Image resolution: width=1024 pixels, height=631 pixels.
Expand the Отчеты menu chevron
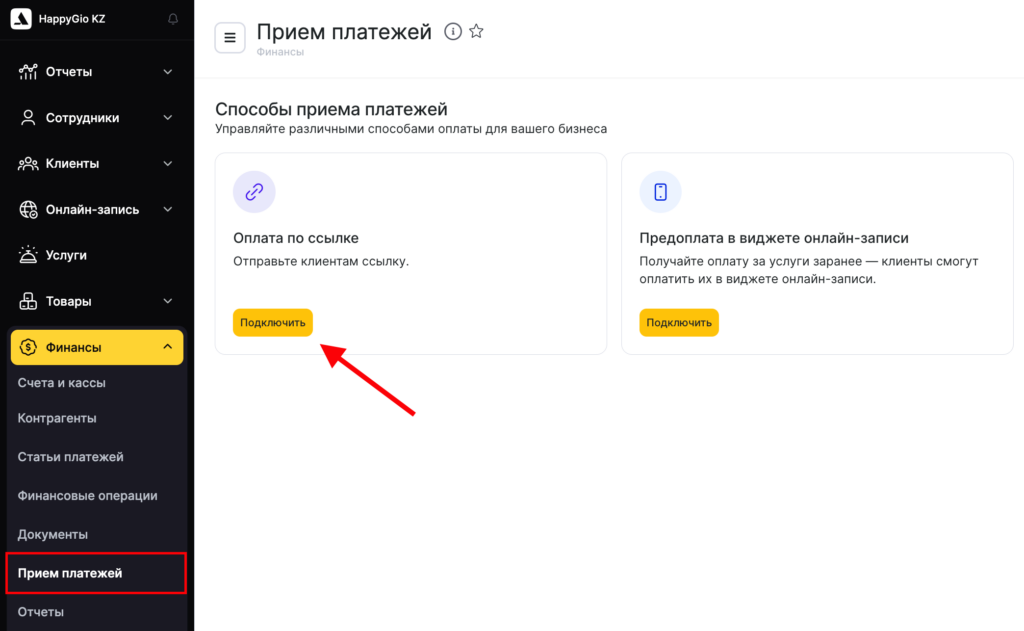click(x=167, y=72)
